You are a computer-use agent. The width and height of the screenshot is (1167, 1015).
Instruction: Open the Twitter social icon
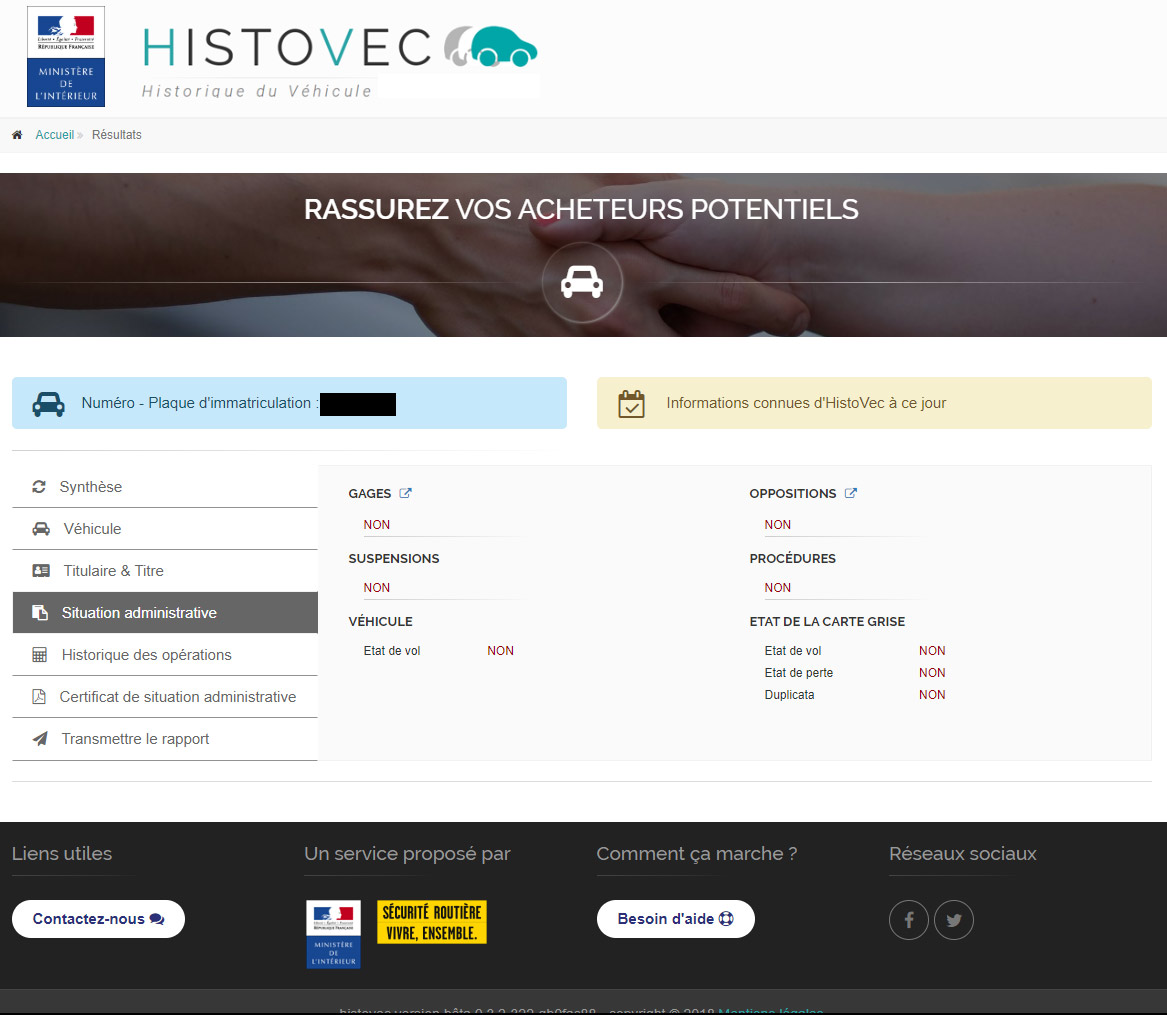(x=954, y=920)
